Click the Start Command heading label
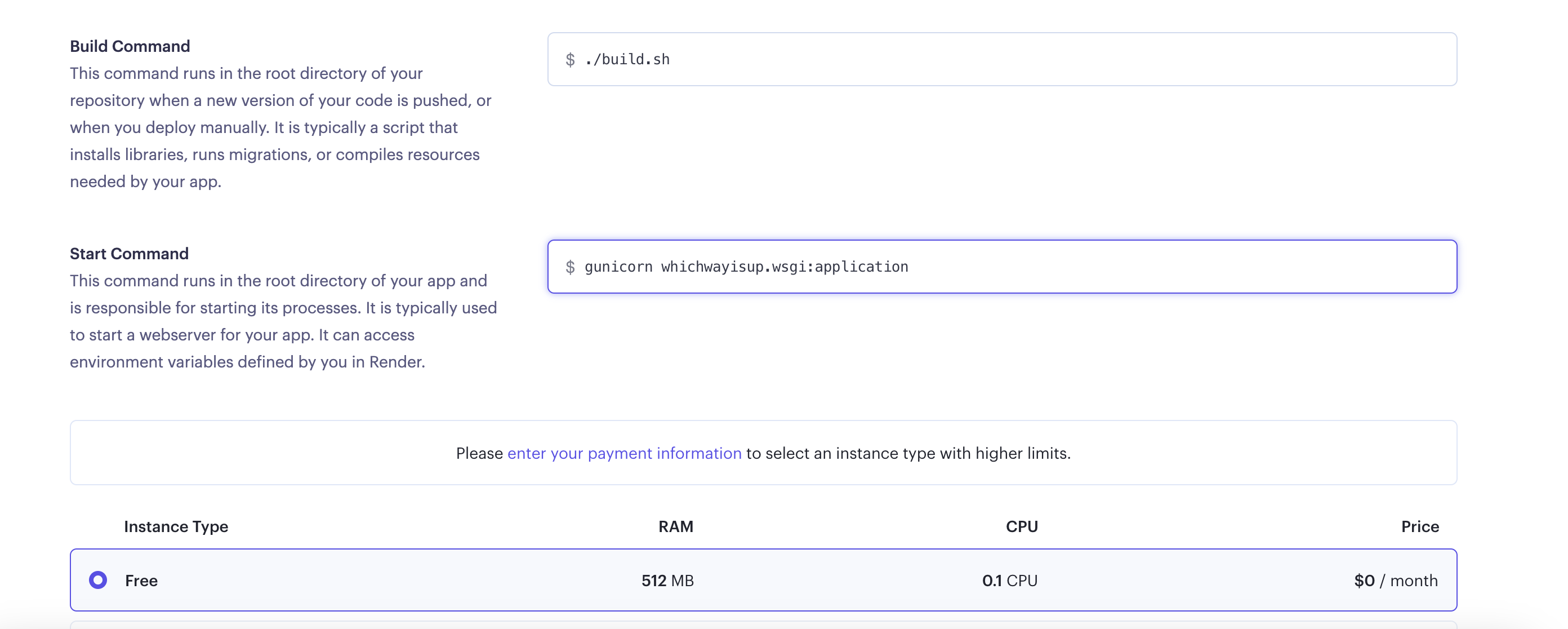Viewport: 1568px width, 629px height. 129,253
